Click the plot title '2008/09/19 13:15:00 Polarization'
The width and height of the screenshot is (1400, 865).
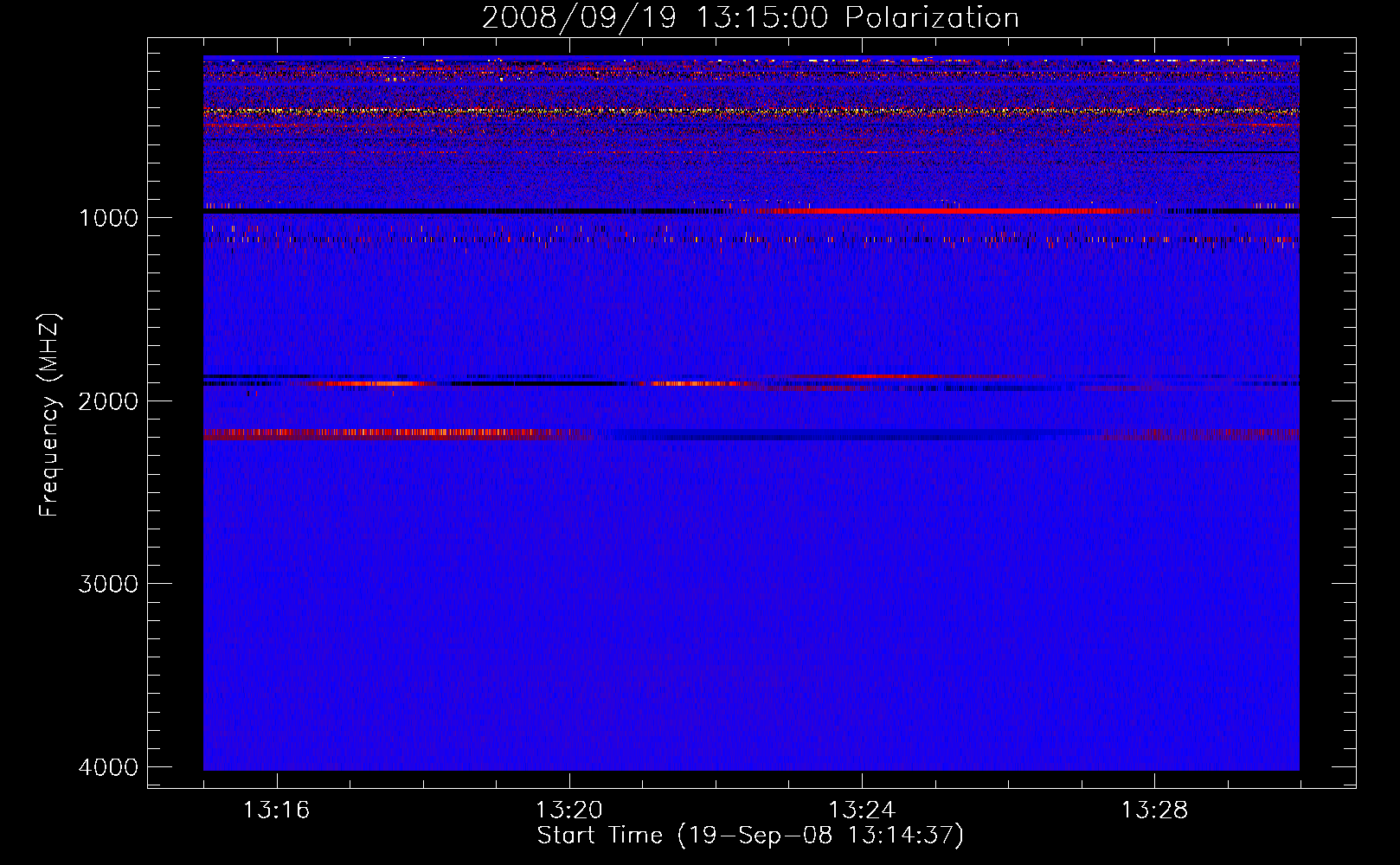pyautogui.click(x=750, y=17)
